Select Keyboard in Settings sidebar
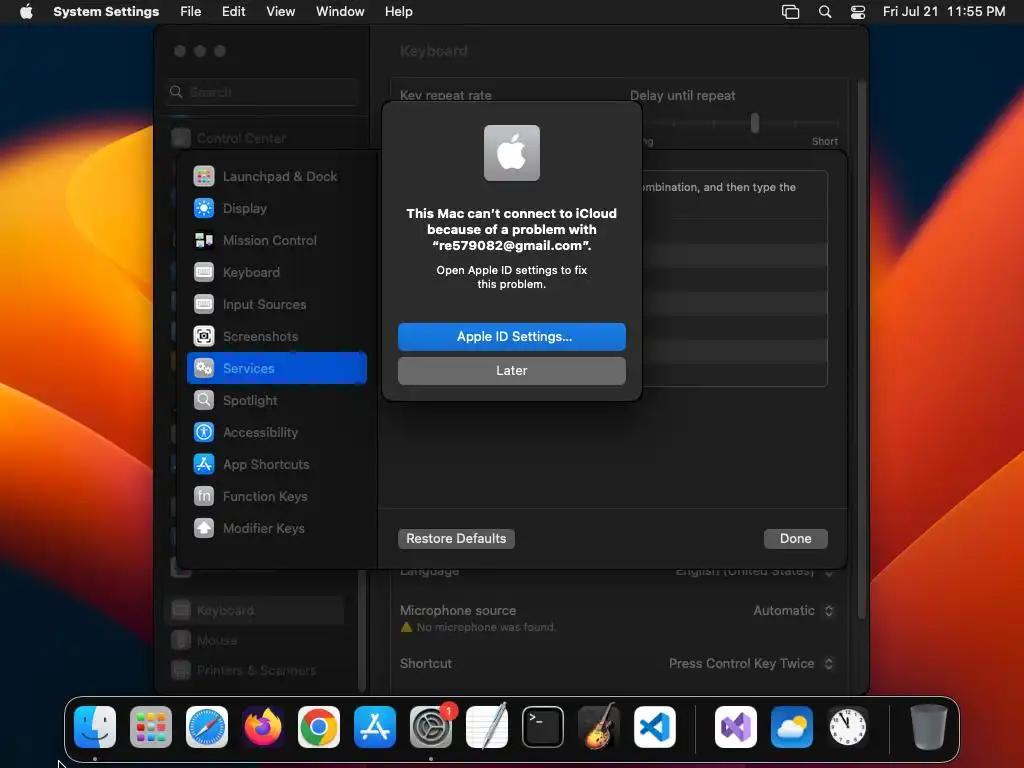The height and width of the screenshot is (768, 1024). [255, 611]
